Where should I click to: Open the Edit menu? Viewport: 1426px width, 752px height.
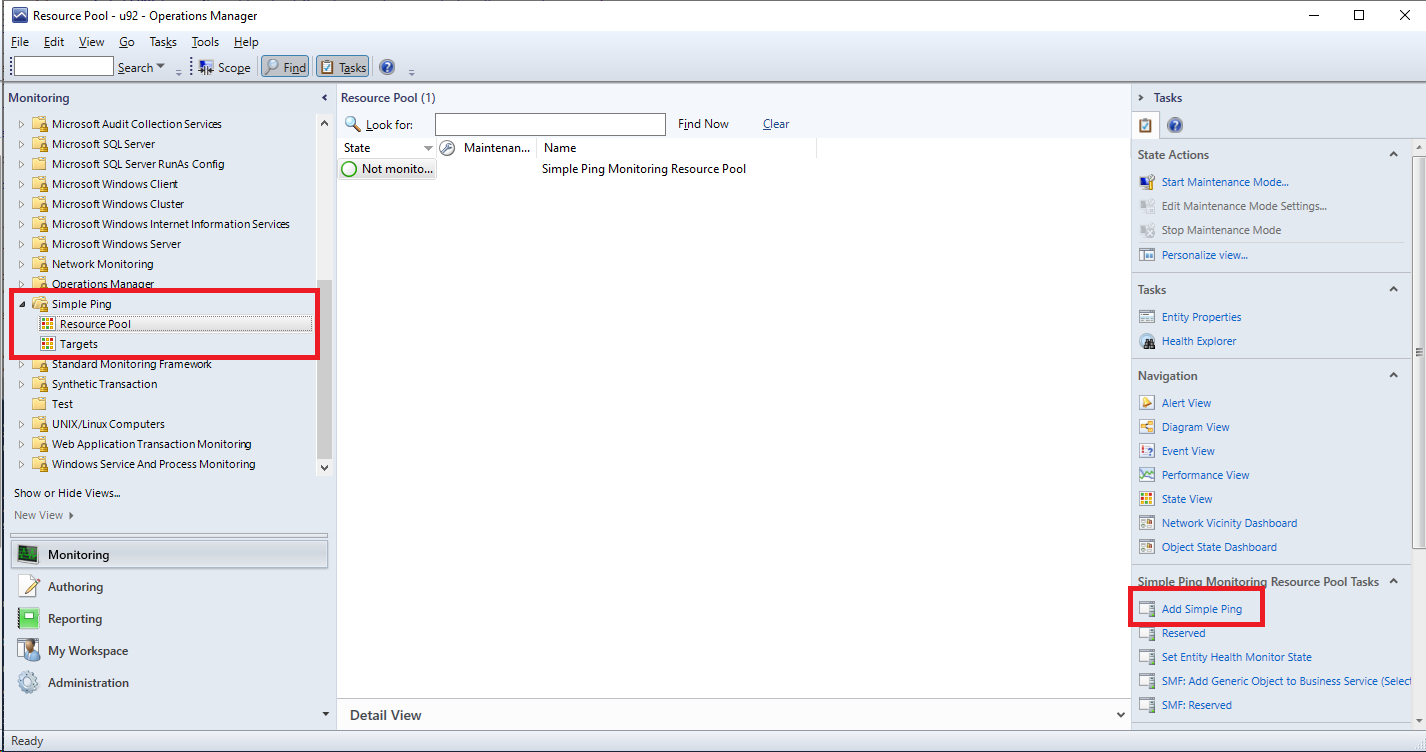[54, 42]
